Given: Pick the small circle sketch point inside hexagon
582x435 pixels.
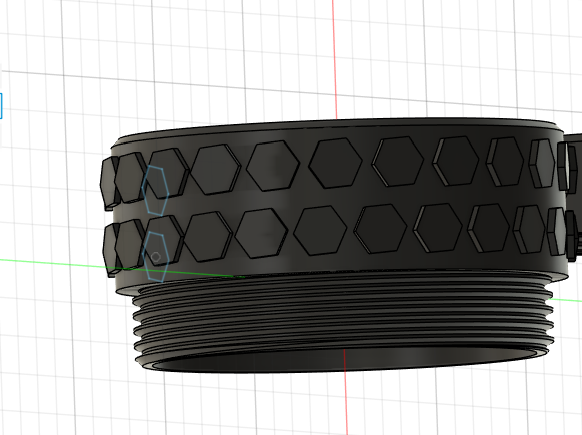Looking at the screenshot, I should pyautogui.click(x=156, y=257).
